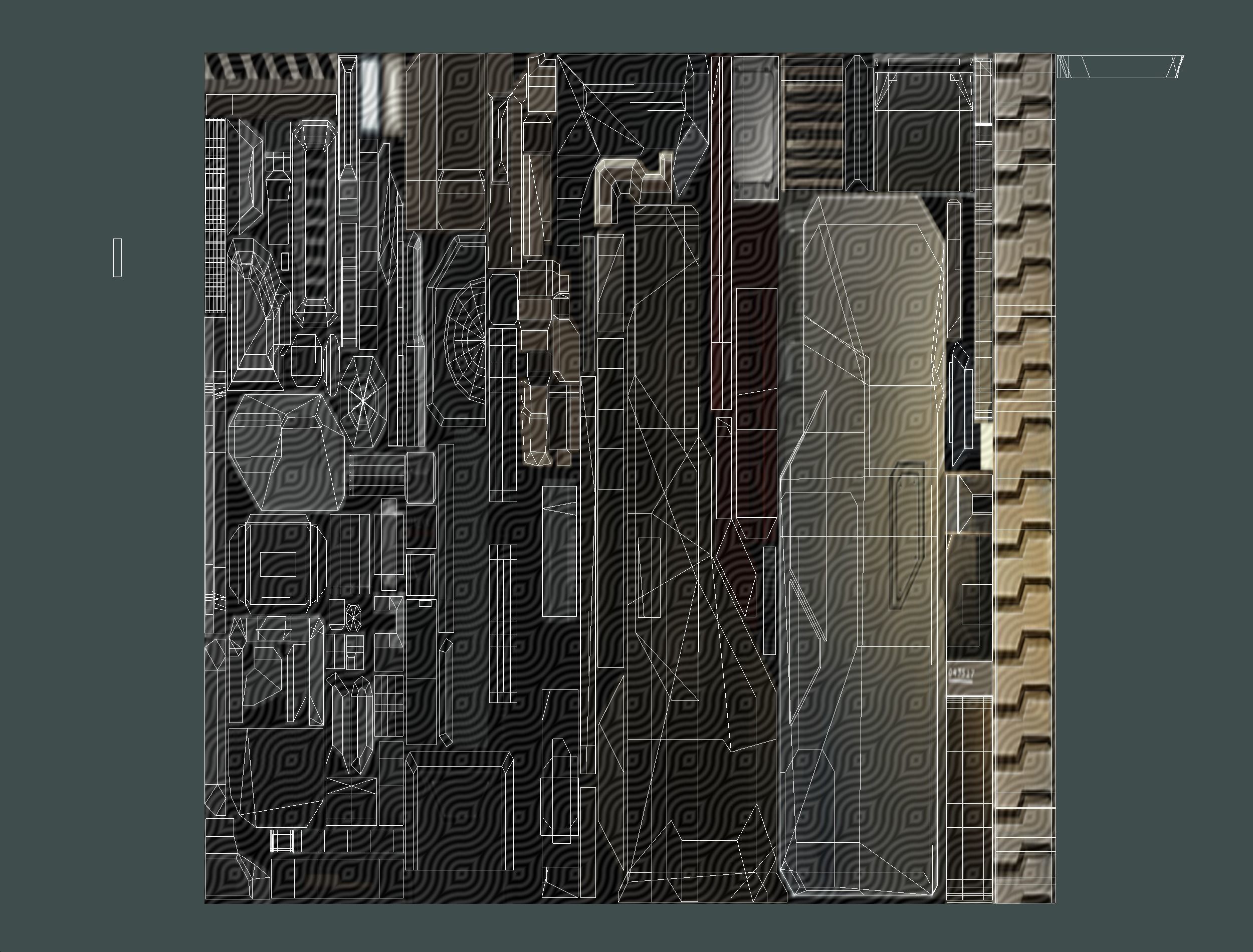Click the small narrow vertical ellipse UV shell
The height and width of the screenshot is (952, 1253).
[332, 364]
